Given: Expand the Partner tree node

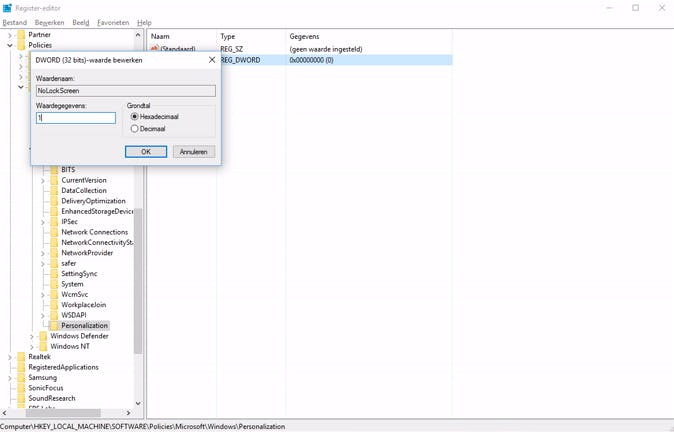Looking at the screenshot, I should (10, 35).
